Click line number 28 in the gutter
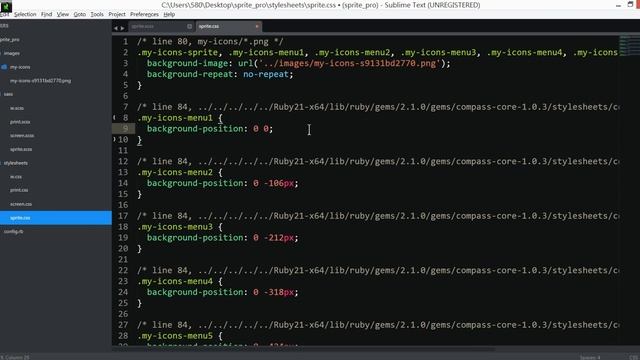Image resolution: width=640 pixels, height=360 pixels. tap(123, 336)
